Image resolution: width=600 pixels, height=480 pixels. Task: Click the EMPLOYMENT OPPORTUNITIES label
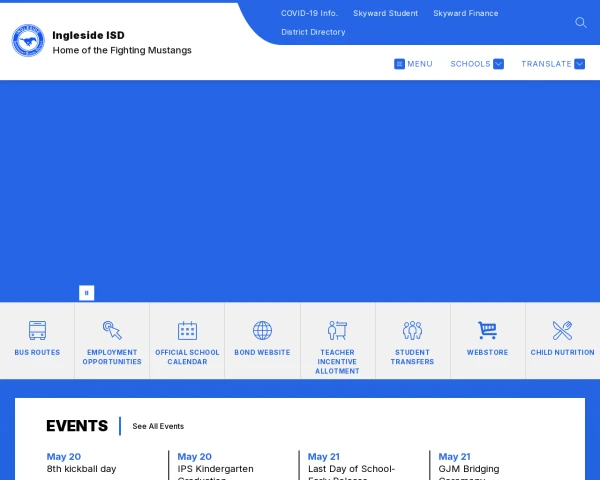[x=112, y=357]
